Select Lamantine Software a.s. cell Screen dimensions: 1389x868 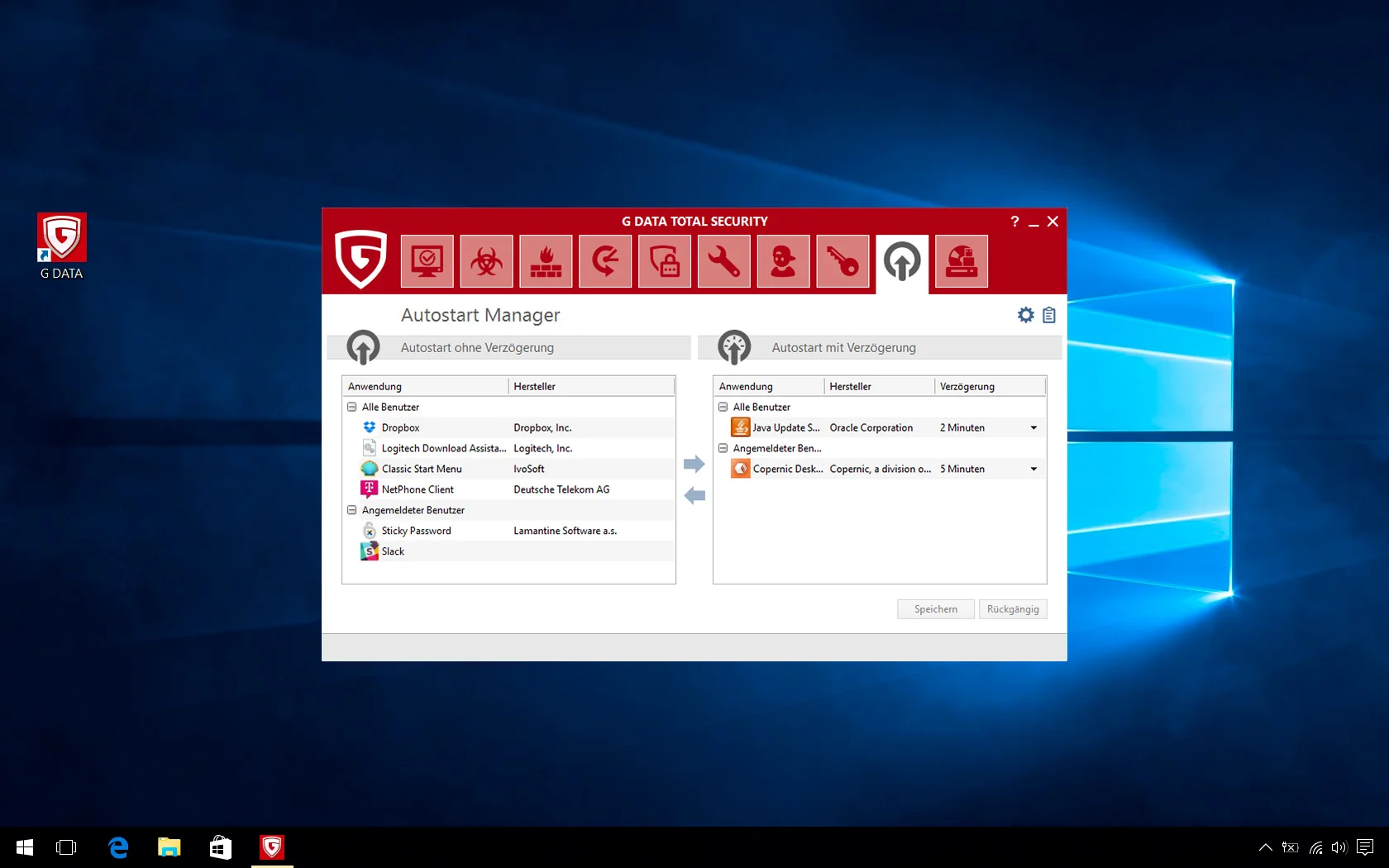[x=565, y=531]
